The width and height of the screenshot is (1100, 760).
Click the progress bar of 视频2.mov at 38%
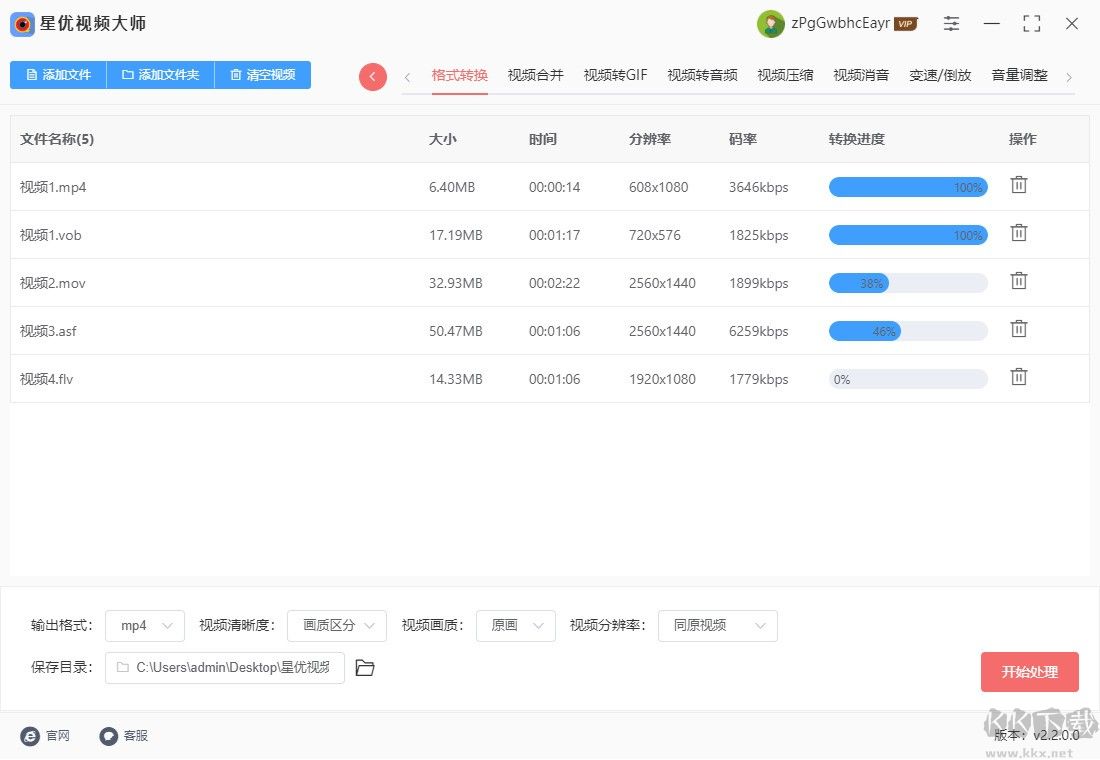pyautogui.click(x=907, y=283)
